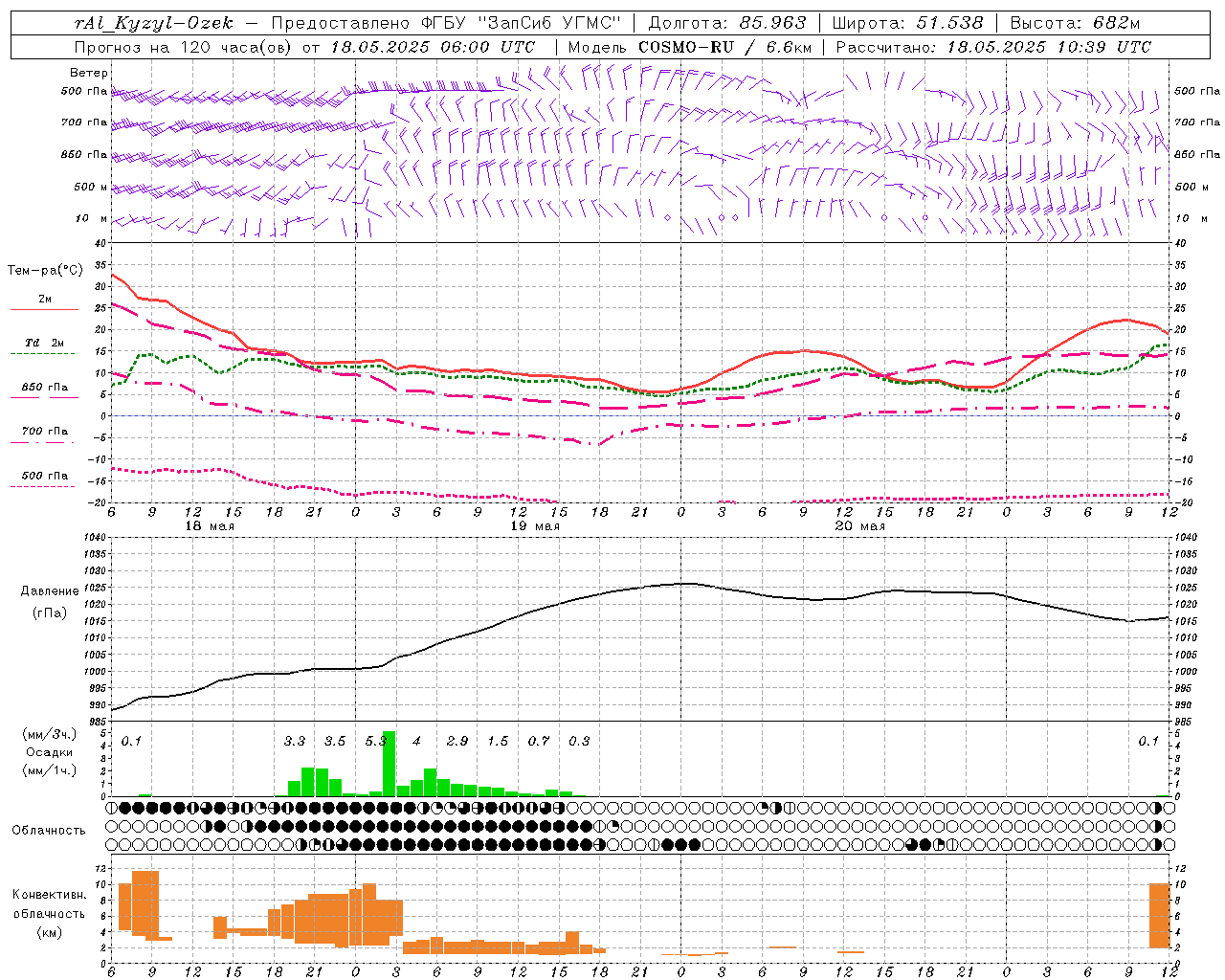Click the 0.3 precipitation total value
This screenshot has width=1225, height=980.
coord(579,741)
